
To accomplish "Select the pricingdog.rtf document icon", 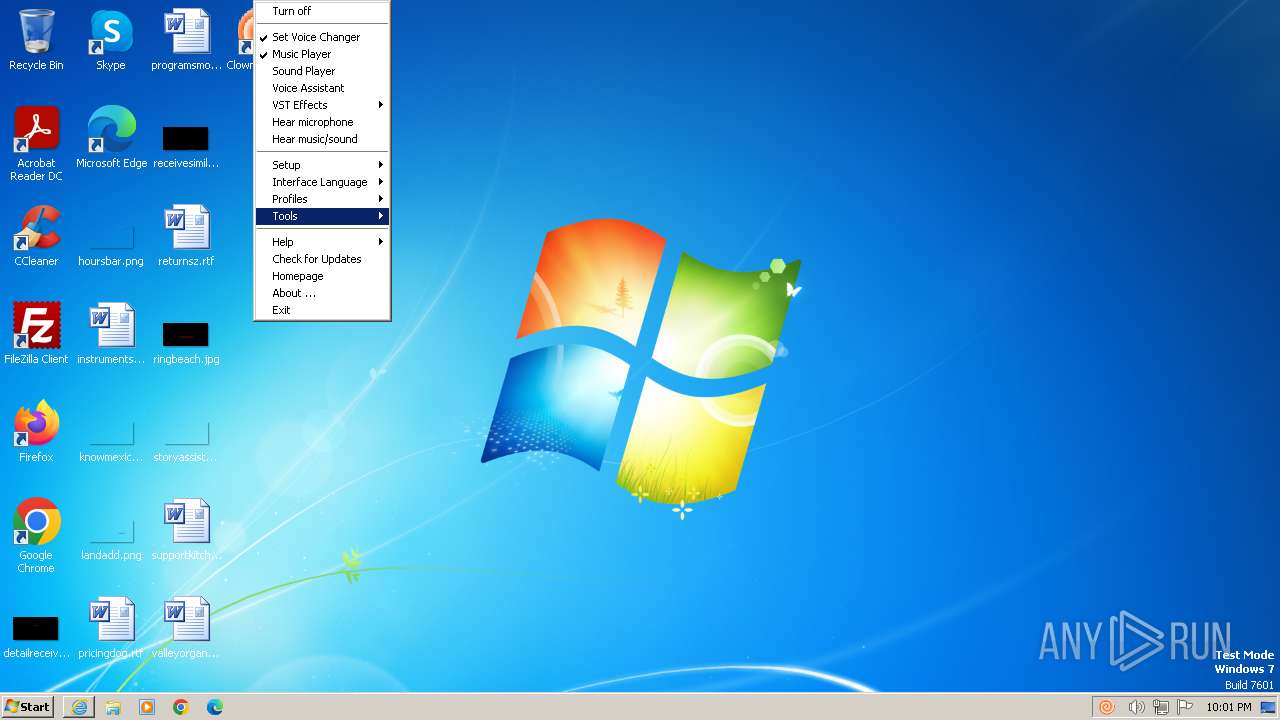I will (x=111, y=628).
